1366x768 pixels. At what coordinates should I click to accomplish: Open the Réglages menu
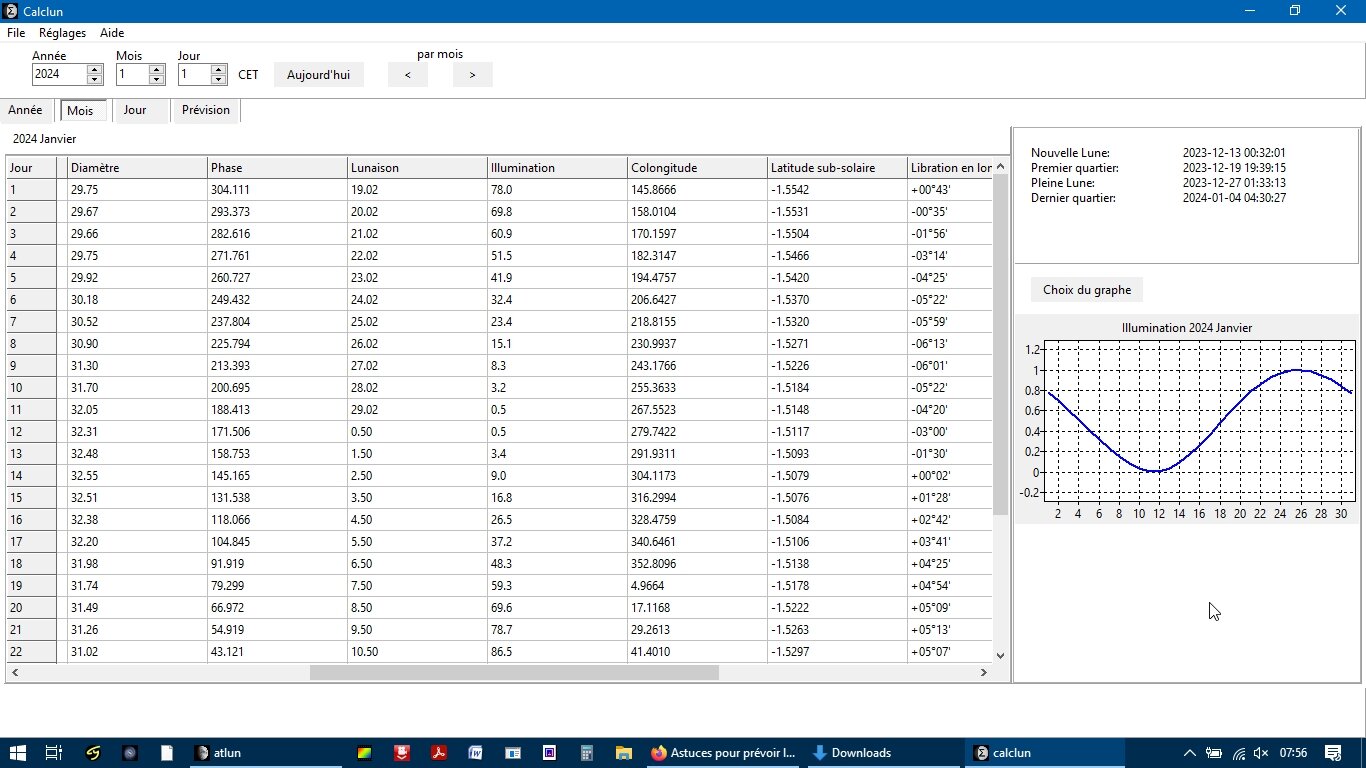pyautogui.click(x=62, y=33)
